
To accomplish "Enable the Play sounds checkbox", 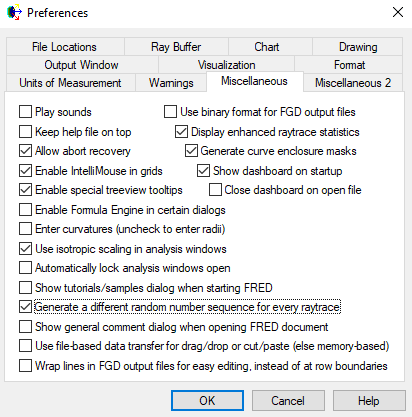I will click(25, 112).
